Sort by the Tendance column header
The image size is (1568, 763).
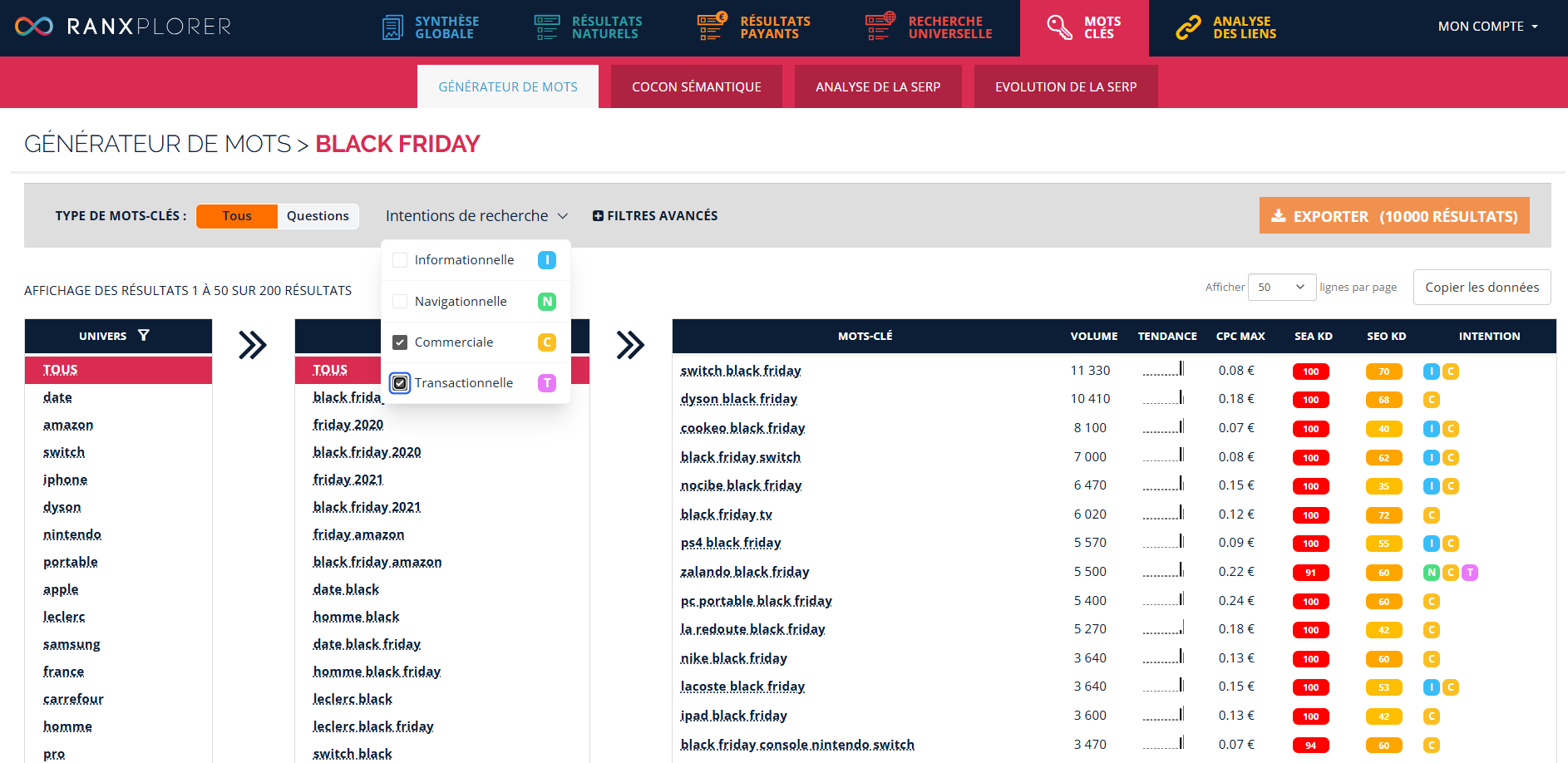coord(1167,336)
